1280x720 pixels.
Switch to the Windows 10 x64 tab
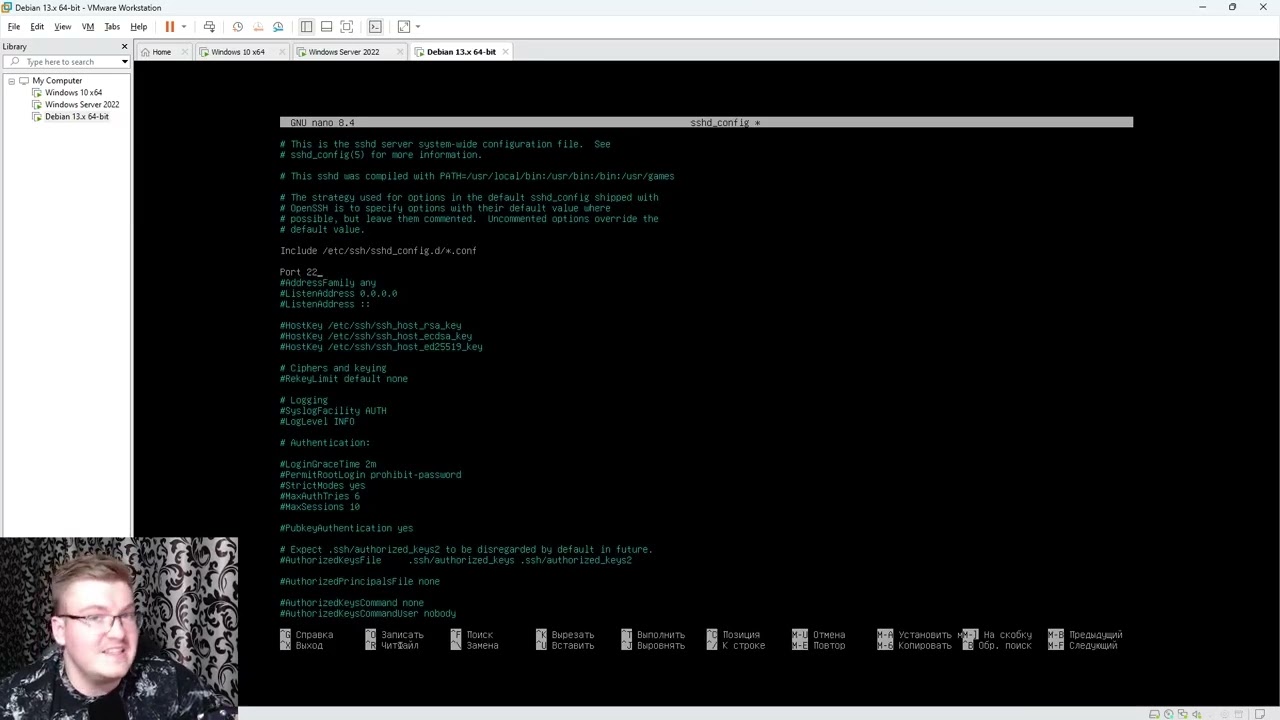point(238,52)
